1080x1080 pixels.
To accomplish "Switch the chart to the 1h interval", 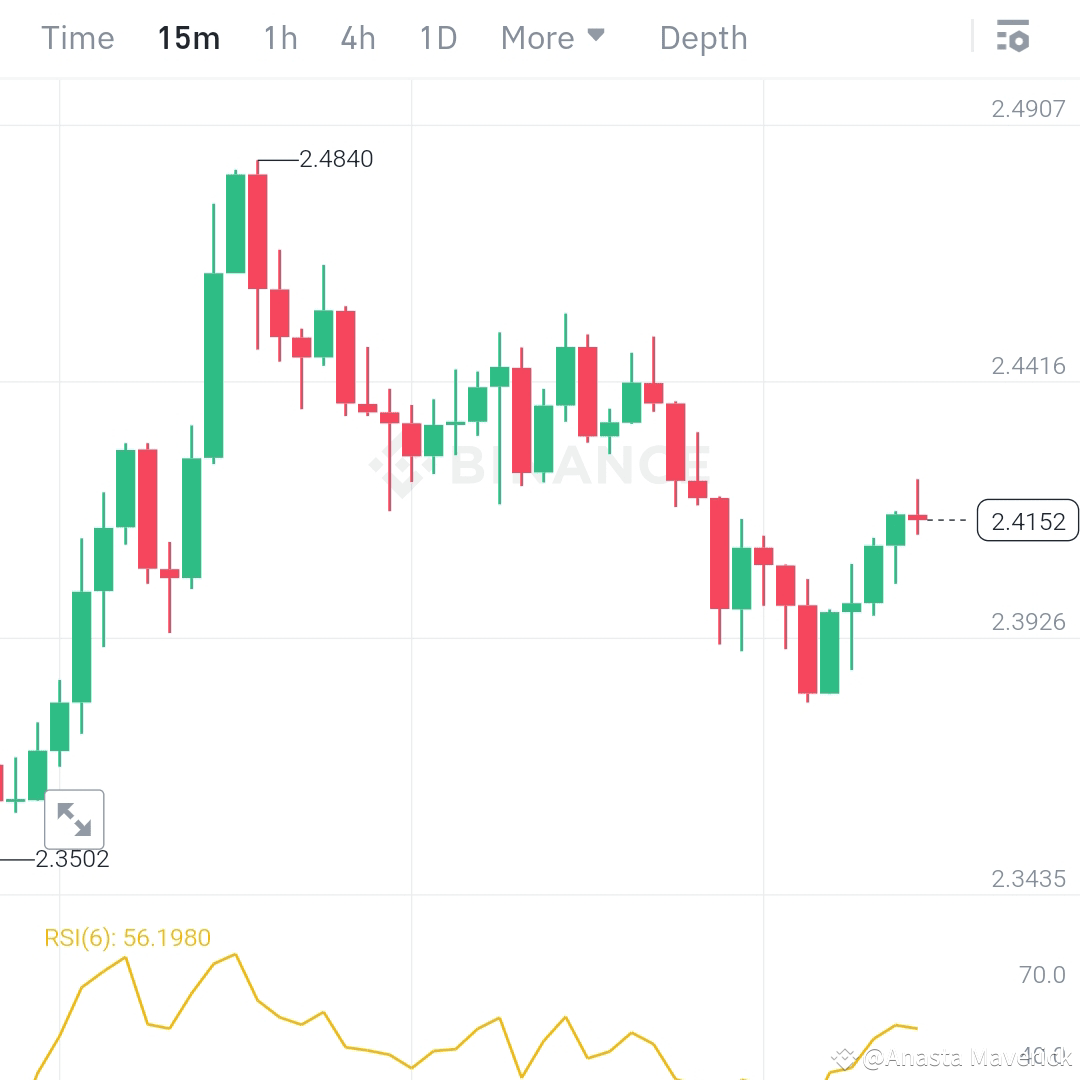I will [x=279, y=37].
